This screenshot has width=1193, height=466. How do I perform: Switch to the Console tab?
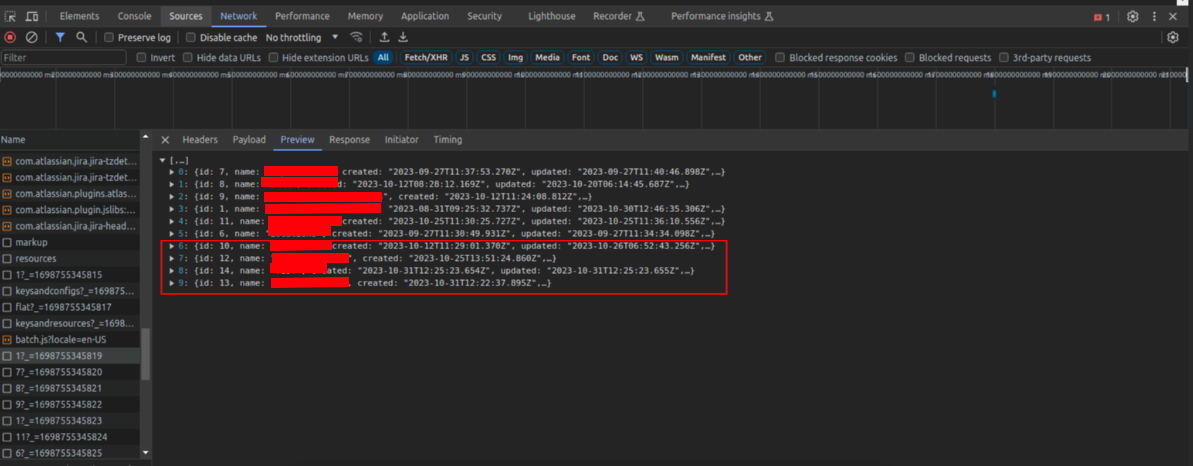(134, 16)
